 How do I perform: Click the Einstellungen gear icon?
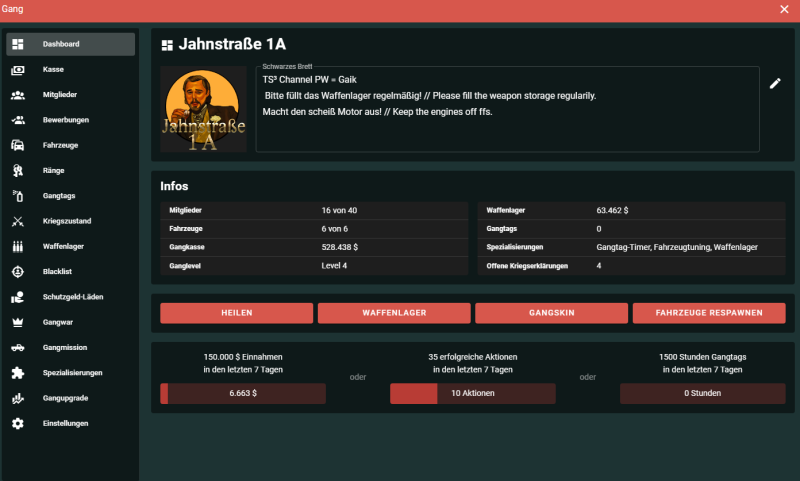18,424
